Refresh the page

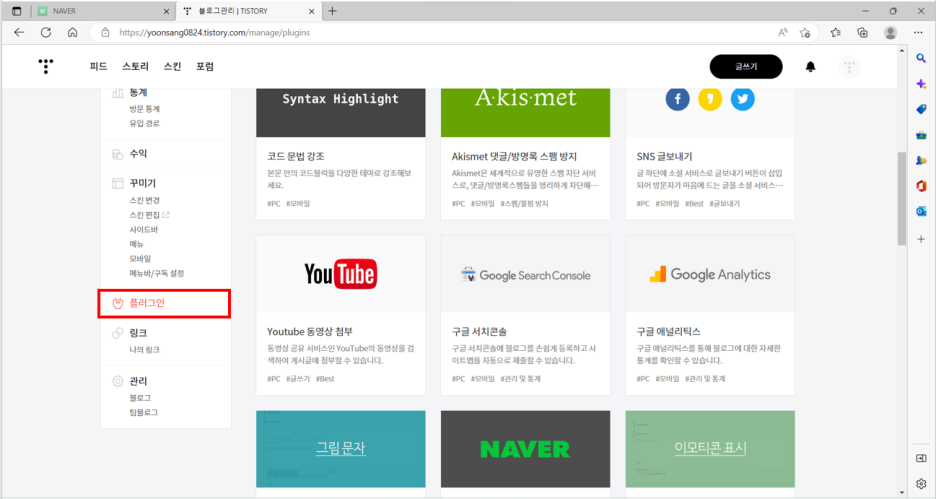pos(46,32)
